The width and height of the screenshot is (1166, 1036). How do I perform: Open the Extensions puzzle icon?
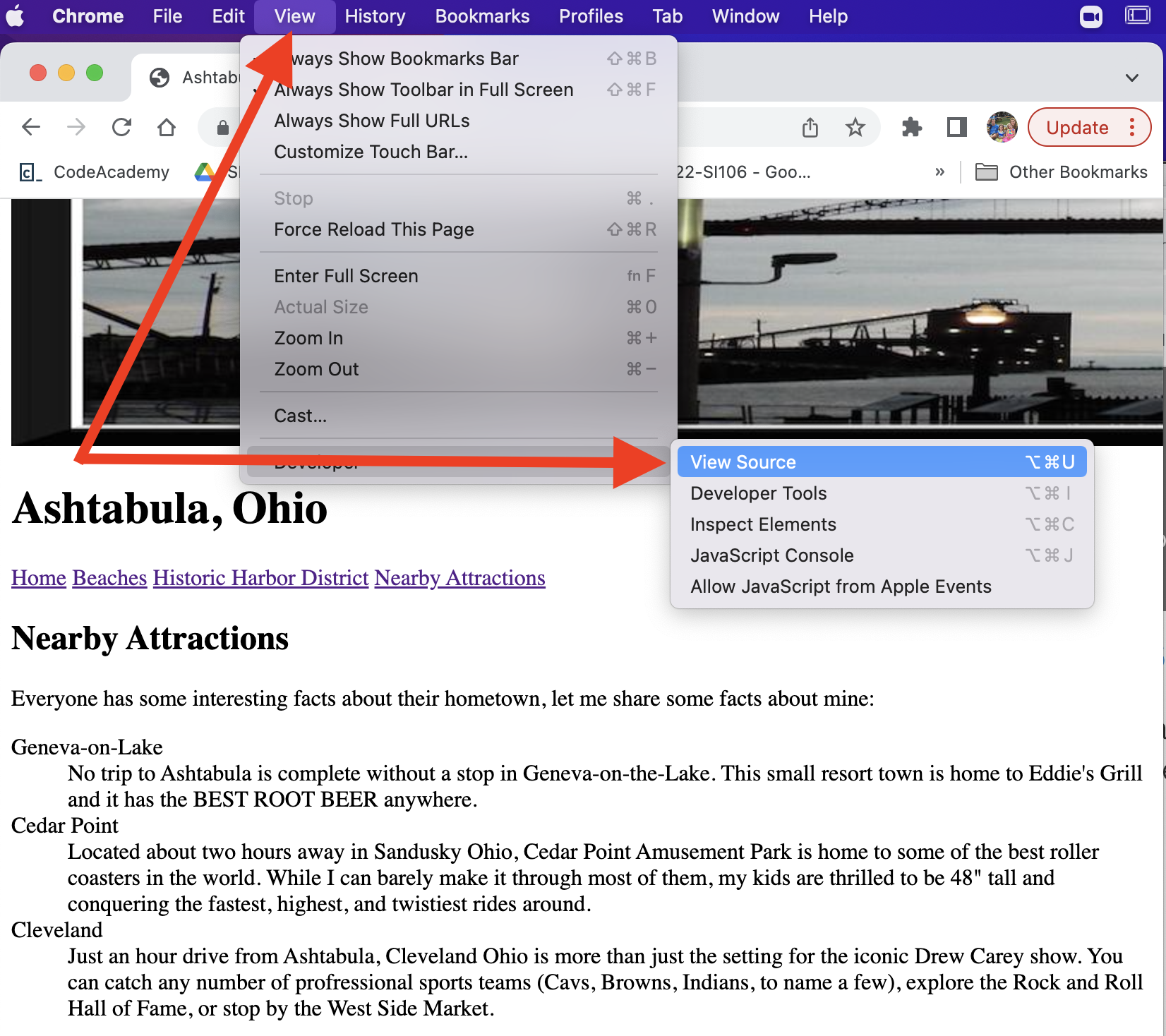(911, 127)
